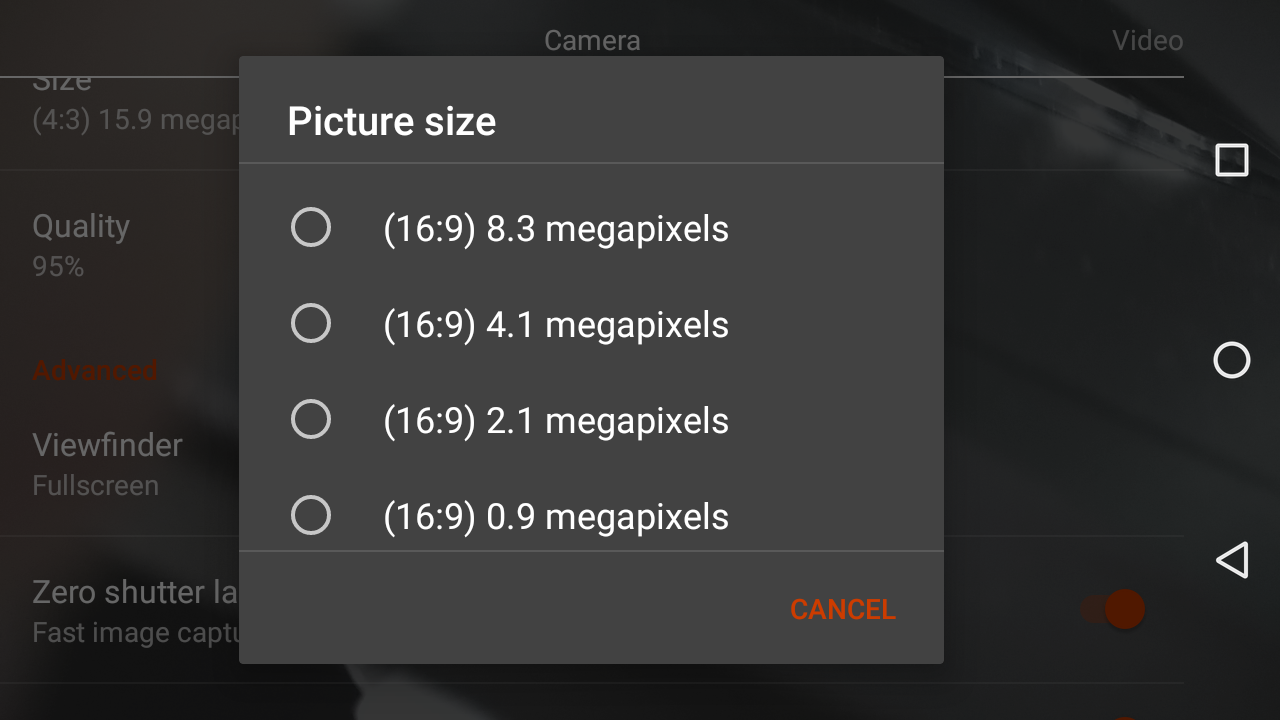Tap the Android home circle button
Screen dimensions: 1280x720
(1232, 360)
